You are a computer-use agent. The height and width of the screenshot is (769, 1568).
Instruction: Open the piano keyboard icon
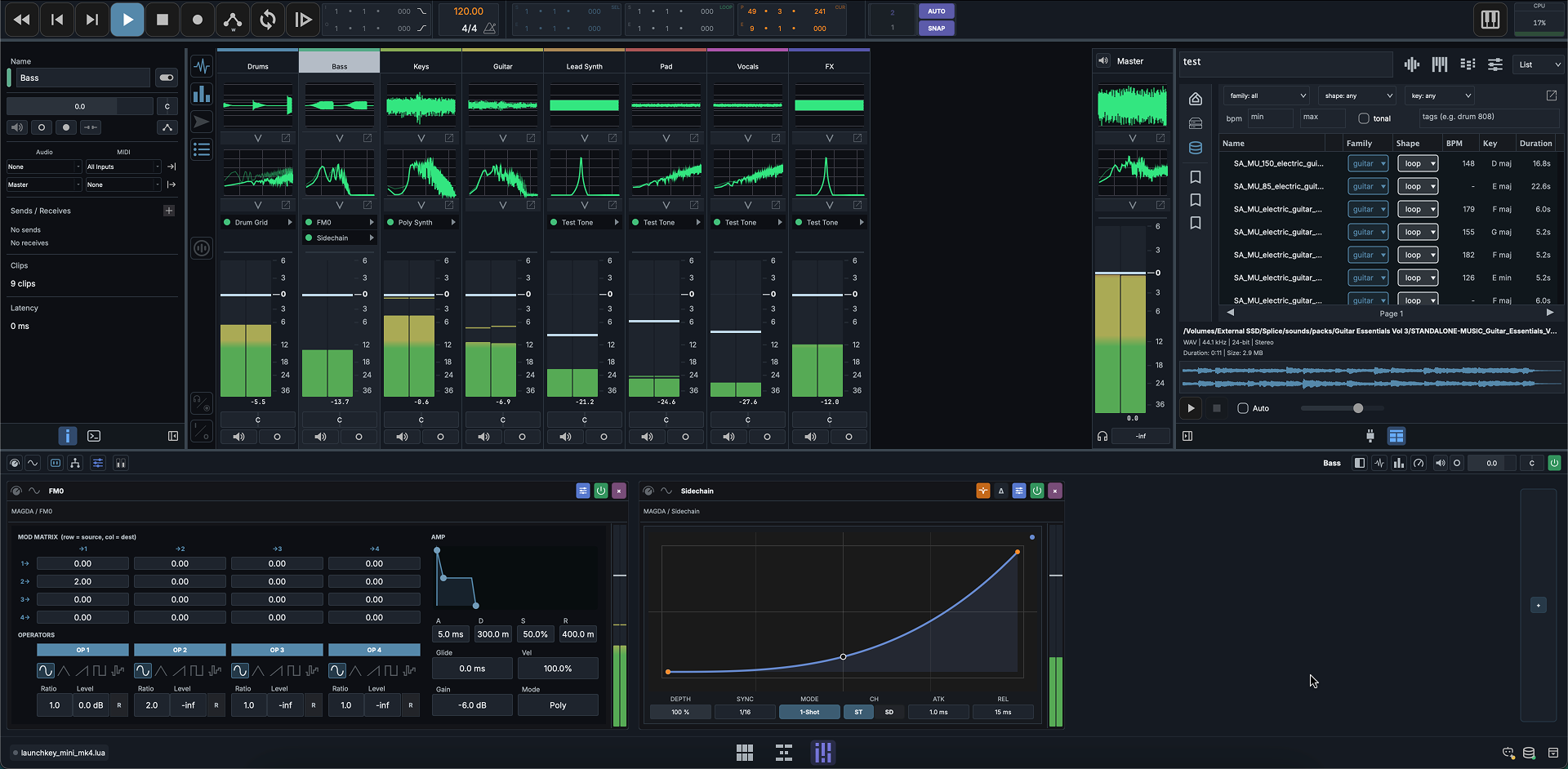pos(1490,20)
